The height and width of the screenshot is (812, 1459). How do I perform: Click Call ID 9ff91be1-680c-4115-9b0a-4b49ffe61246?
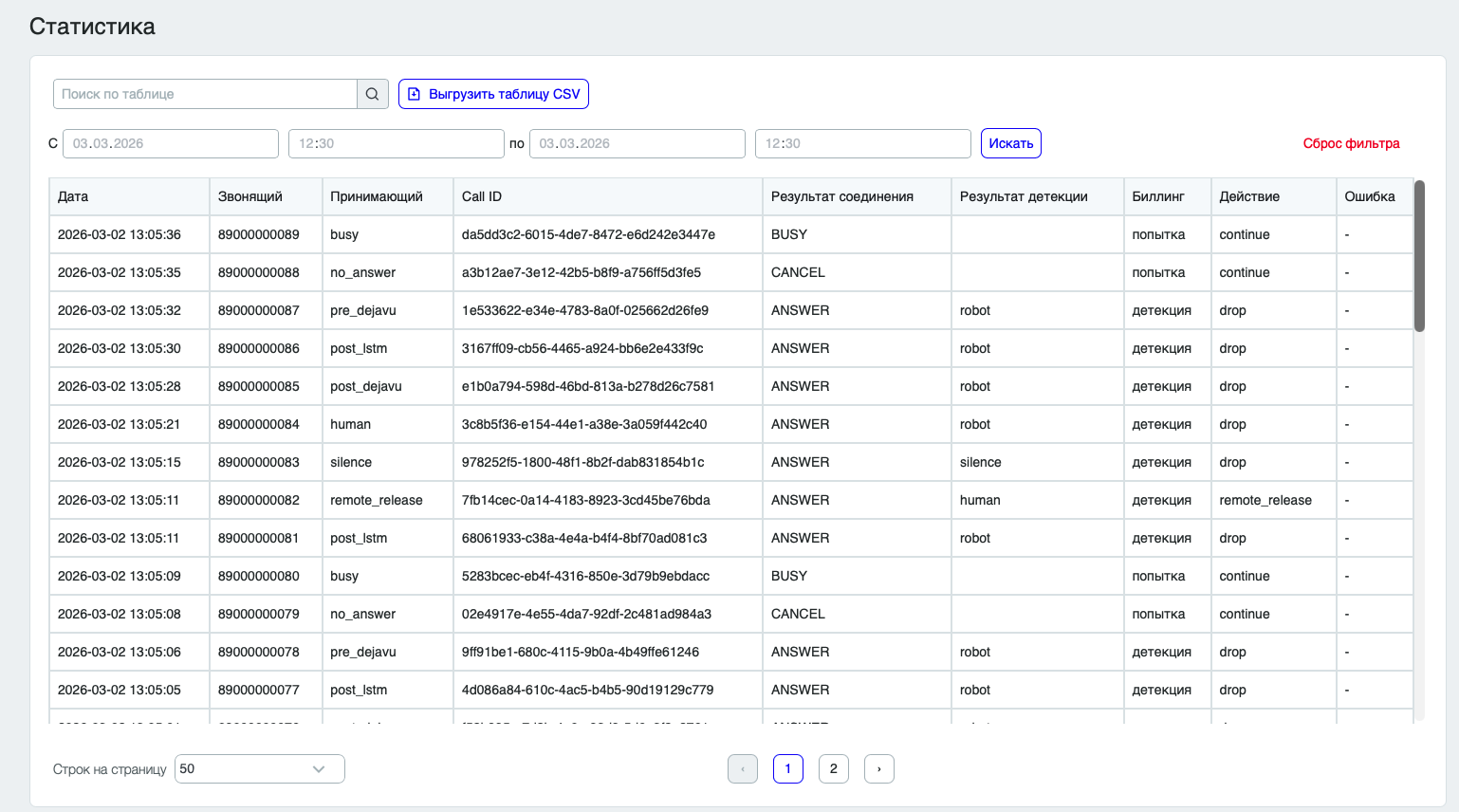581,652
